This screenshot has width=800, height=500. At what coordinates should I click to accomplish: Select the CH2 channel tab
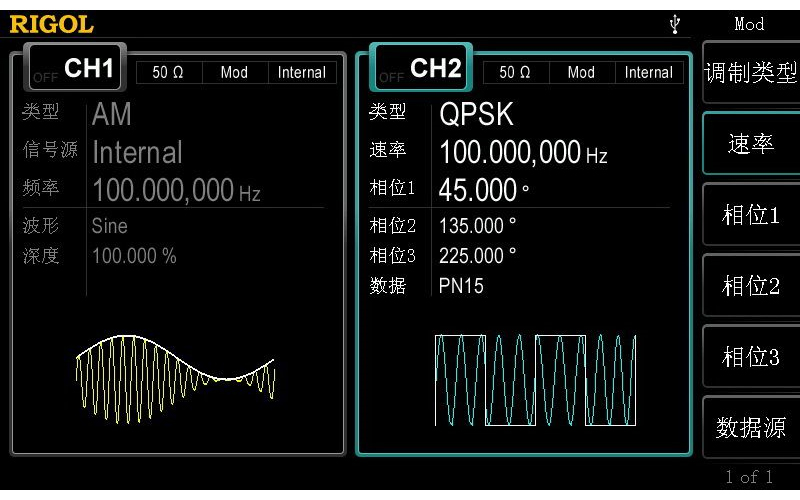[421, 68]
